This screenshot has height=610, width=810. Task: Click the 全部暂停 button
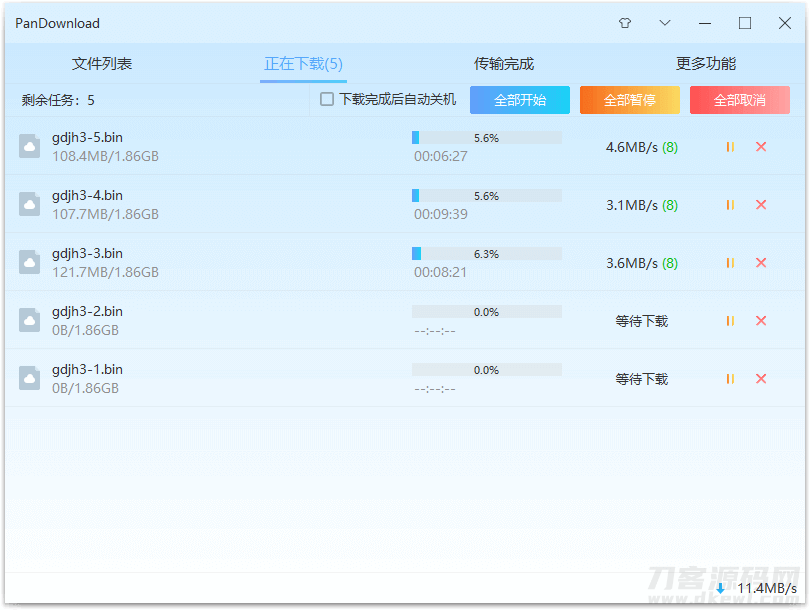point(630,100)
